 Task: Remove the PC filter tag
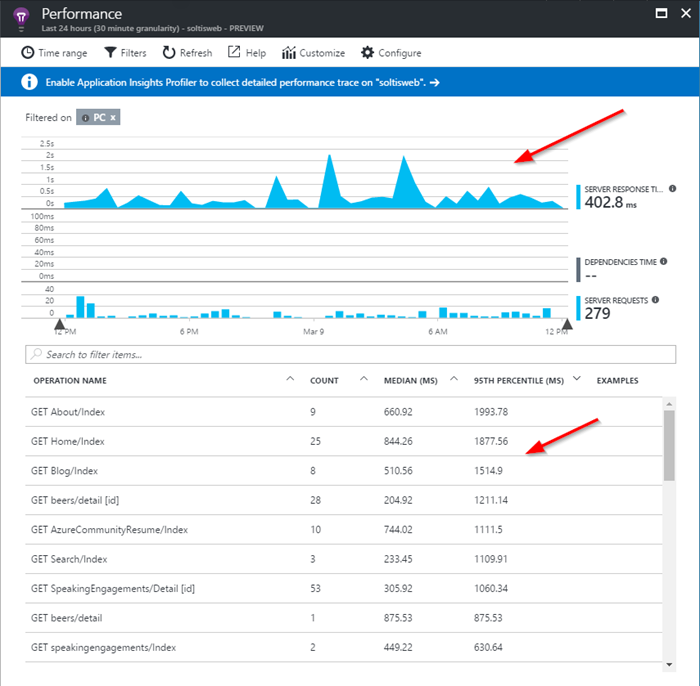[x=113, y=117]
